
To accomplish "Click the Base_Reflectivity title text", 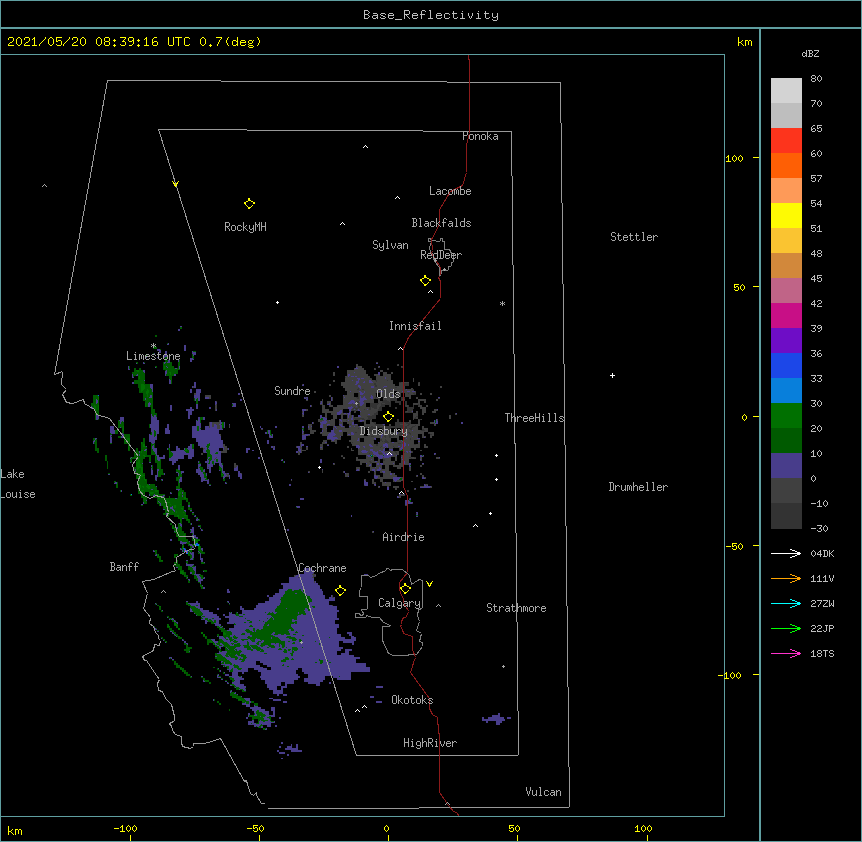I will 431,15.
